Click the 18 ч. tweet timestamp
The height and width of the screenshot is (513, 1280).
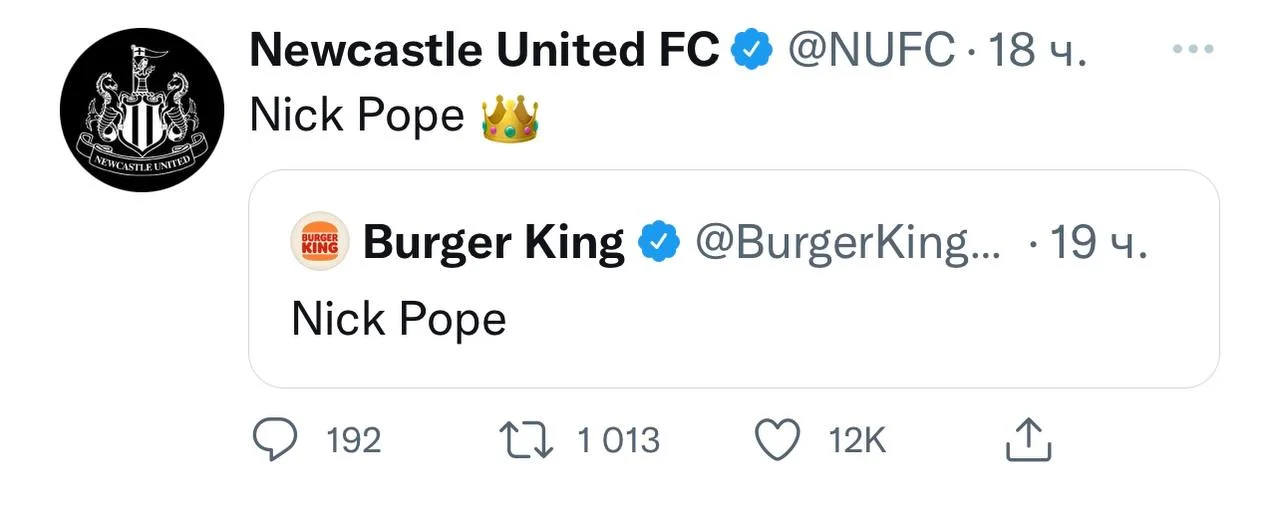1036,49
